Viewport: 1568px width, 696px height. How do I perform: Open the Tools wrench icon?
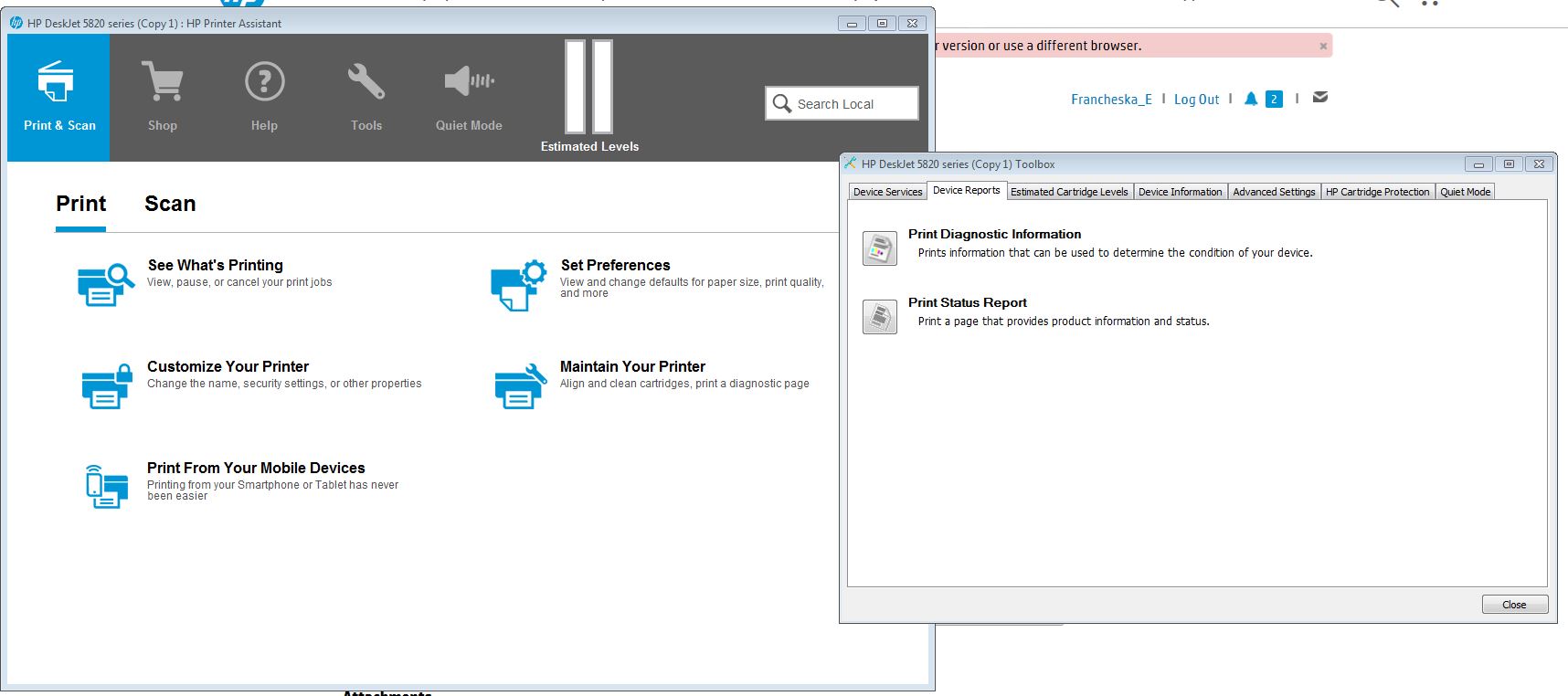tap(366, 81)
